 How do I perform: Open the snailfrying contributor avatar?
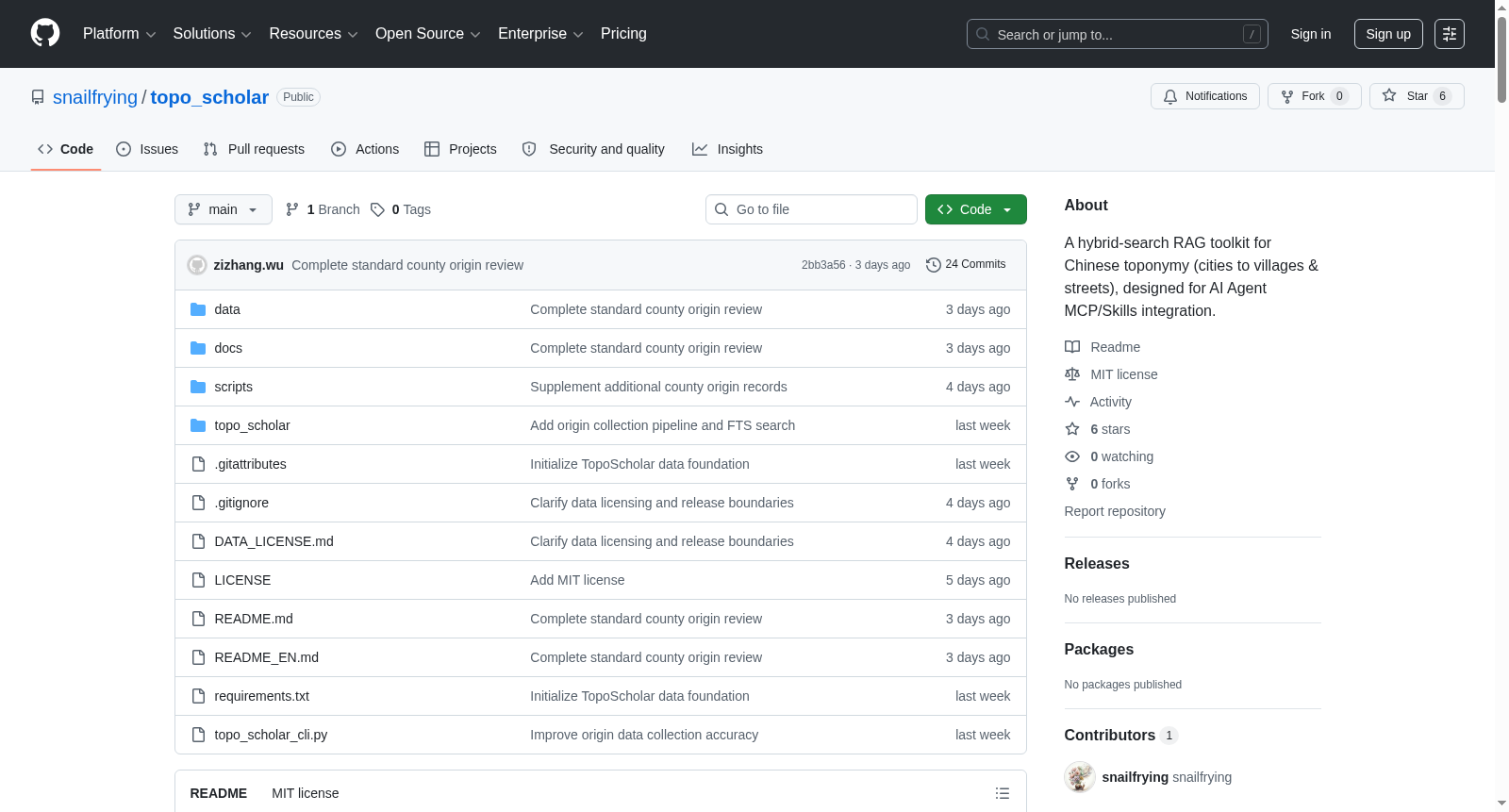click(x=1080, y=777)
